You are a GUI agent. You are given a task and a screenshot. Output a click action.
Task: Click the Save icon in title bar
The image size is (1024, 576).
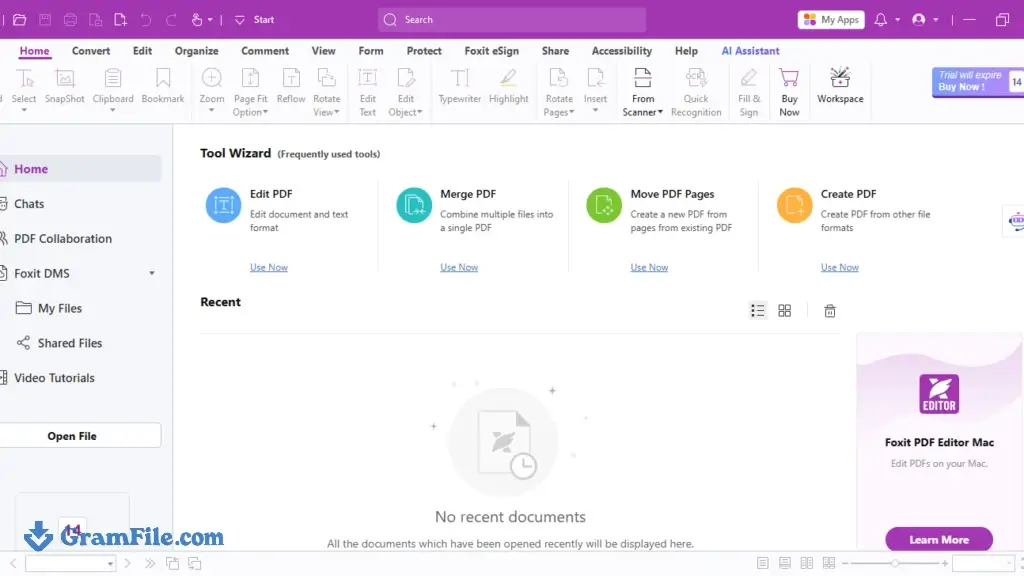[x=45, y=20]
